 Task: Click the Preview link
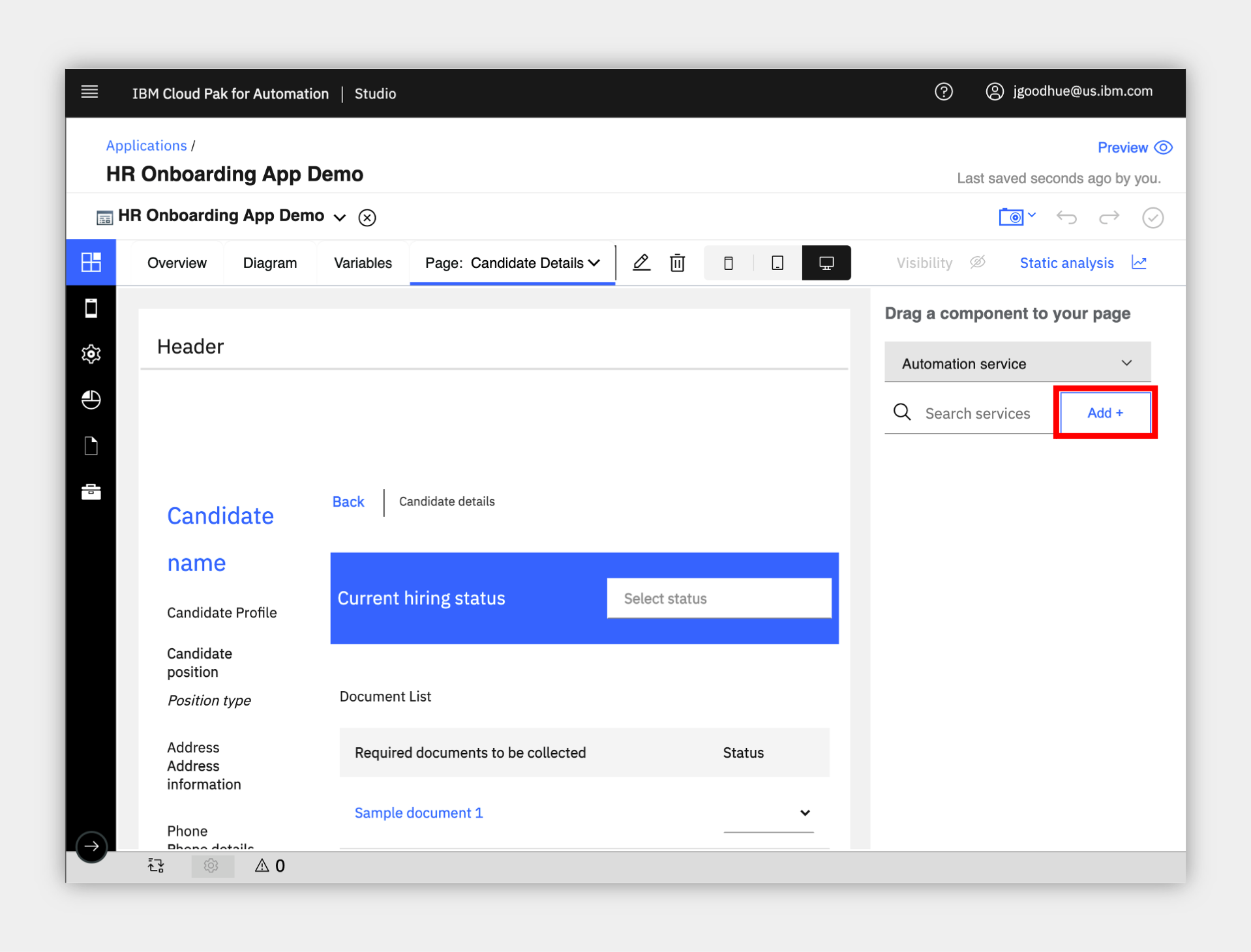1123,147
